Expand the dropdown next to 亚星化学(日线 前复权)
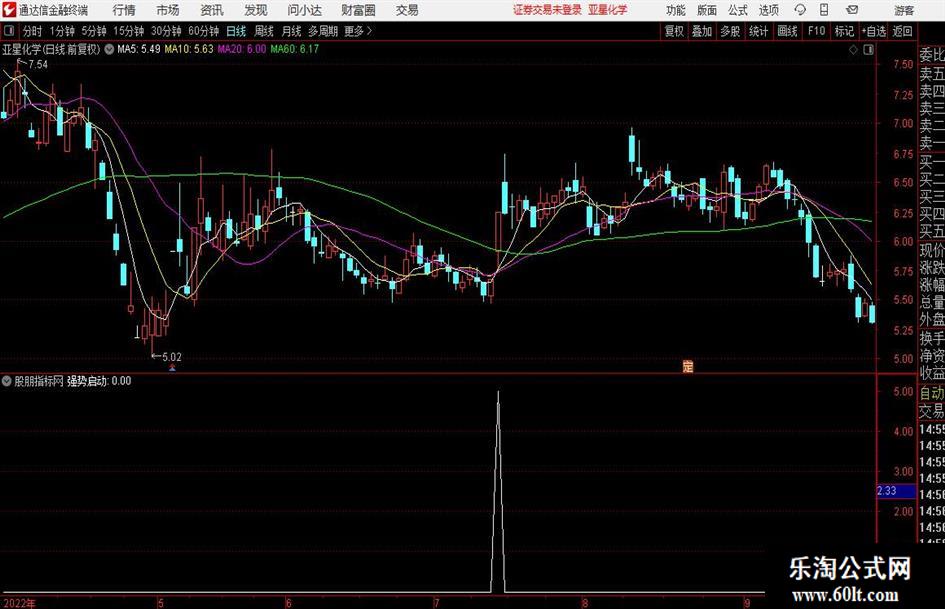Screen dimensions: 945x609 pos(109,49)
